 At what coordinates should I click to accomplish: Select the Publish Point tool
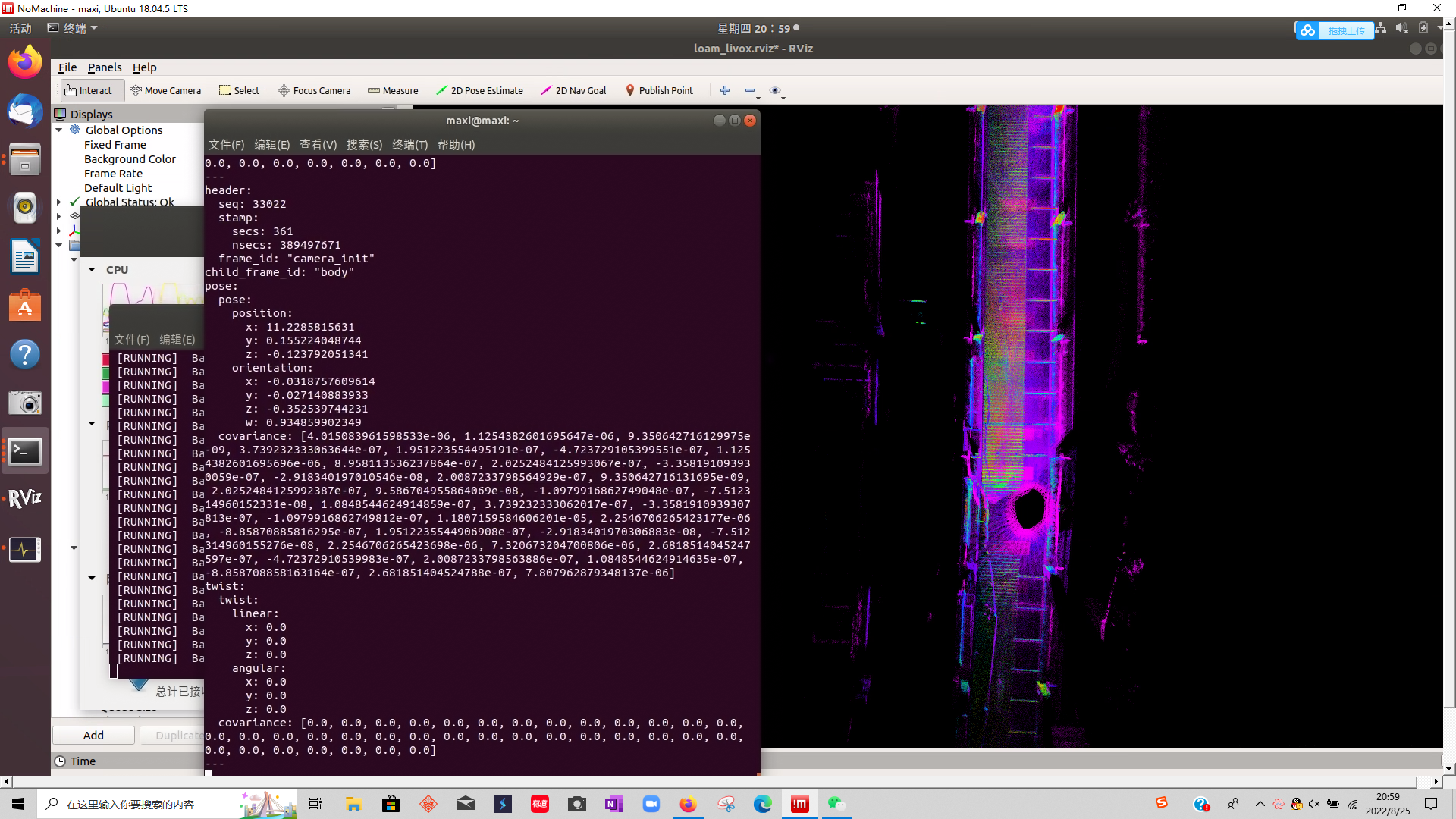tap(659, 90)
